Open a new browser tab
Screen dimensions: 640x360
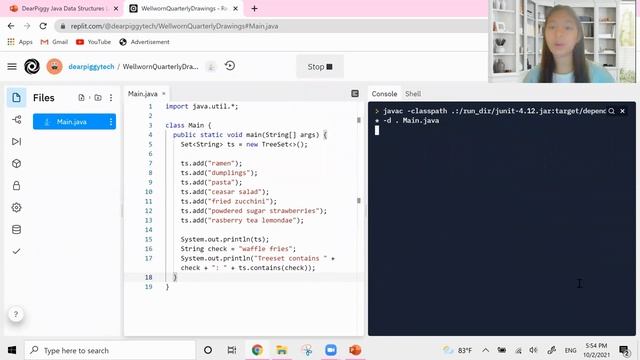coord(254,9)
